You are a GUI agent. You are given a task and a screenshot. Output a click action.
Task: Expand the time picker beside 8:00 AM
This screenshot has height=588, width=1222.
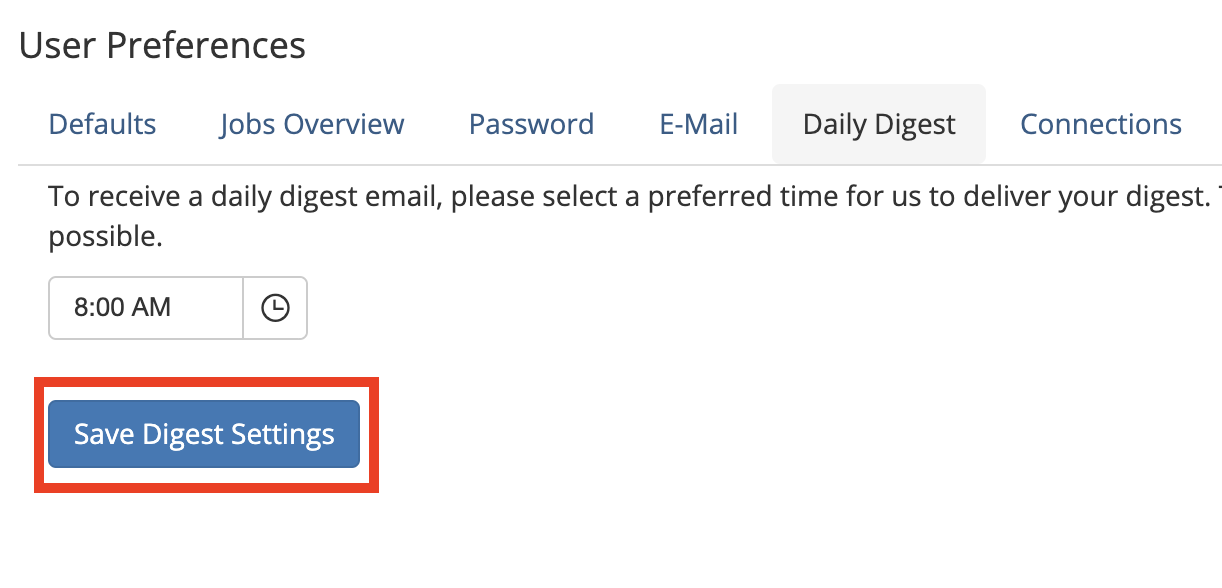[x=275, y=308]
